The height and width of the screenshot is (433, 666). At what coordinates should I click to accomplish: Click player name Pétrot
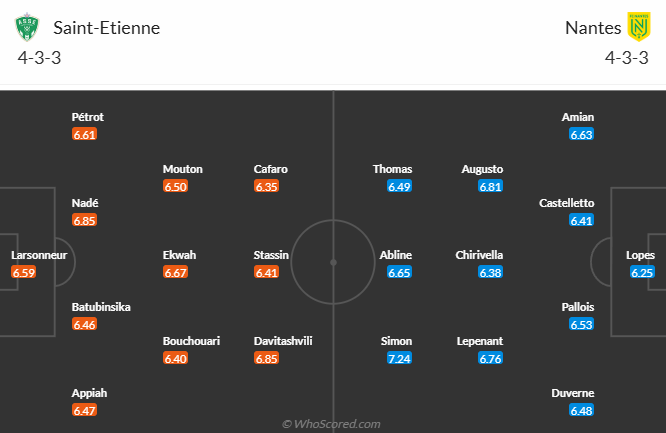87,117
